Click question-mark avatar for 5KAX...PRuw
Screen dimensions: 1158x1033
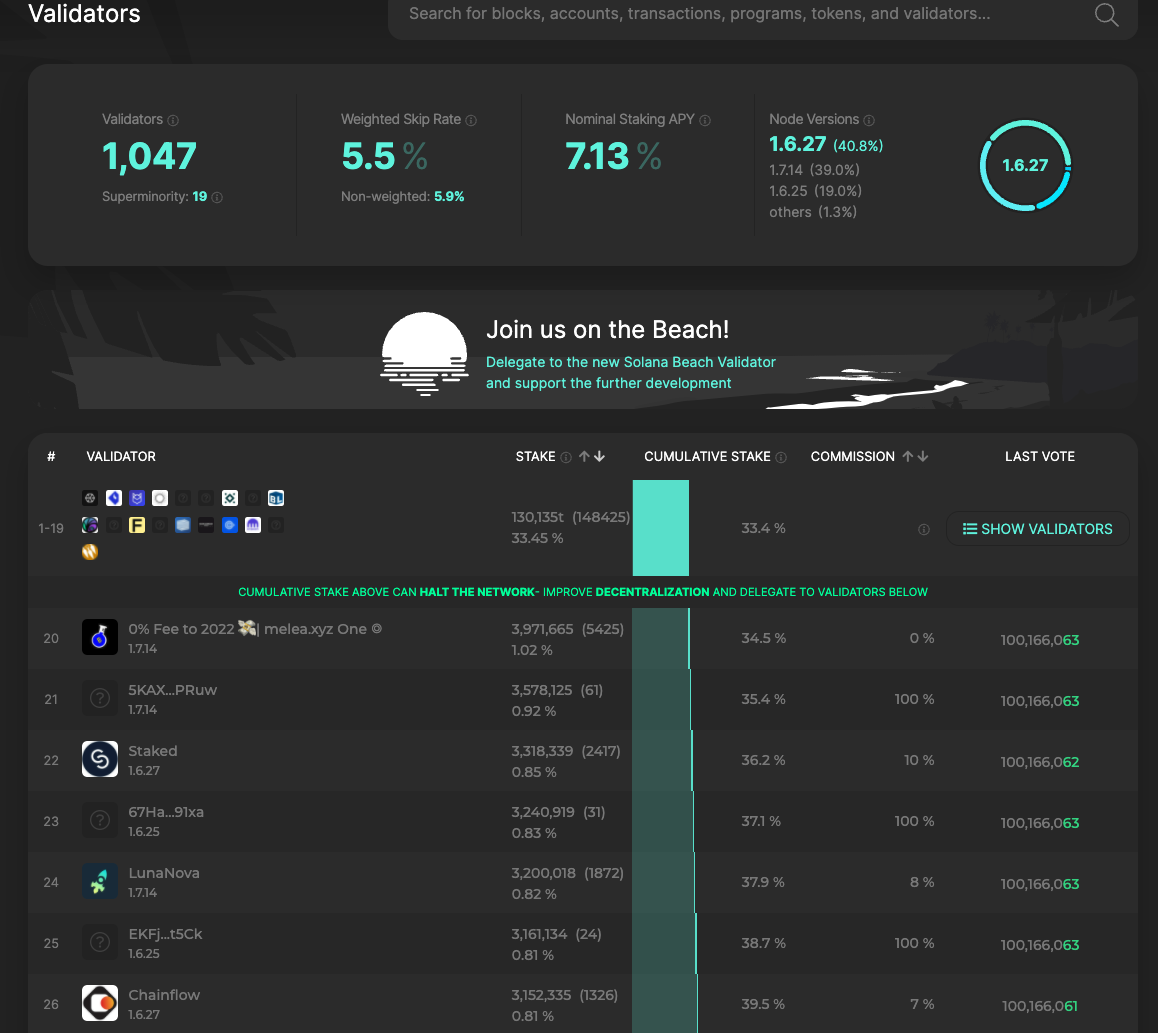[100, 699]
